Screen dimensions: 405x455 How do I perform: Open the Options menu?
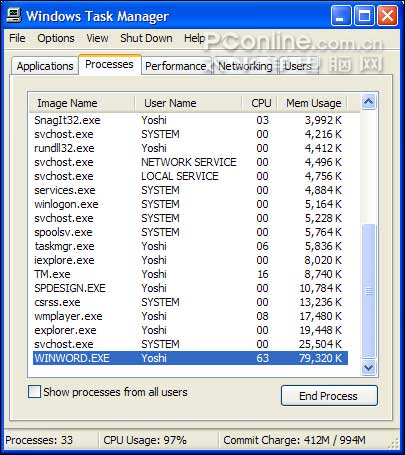[56, 38]
